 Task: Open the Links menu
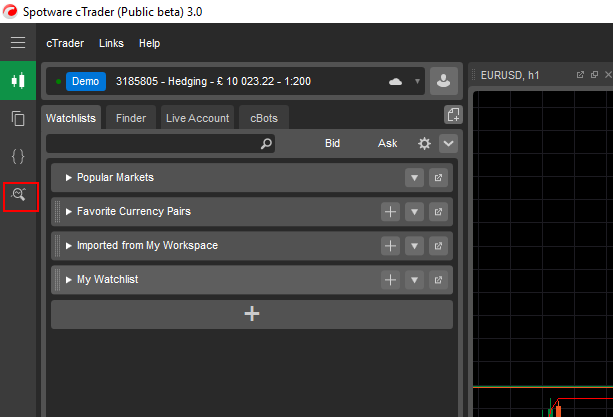[111, 43]
